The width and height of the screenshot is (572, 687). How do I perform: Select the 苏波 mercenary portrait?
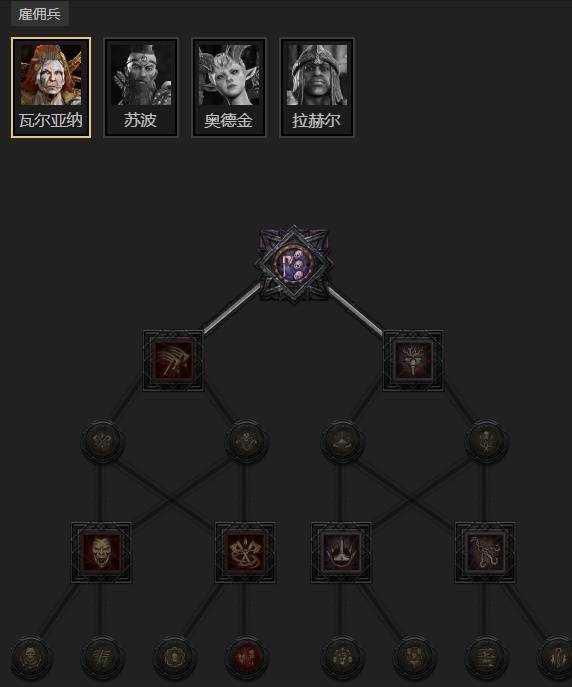pos(141,88)
